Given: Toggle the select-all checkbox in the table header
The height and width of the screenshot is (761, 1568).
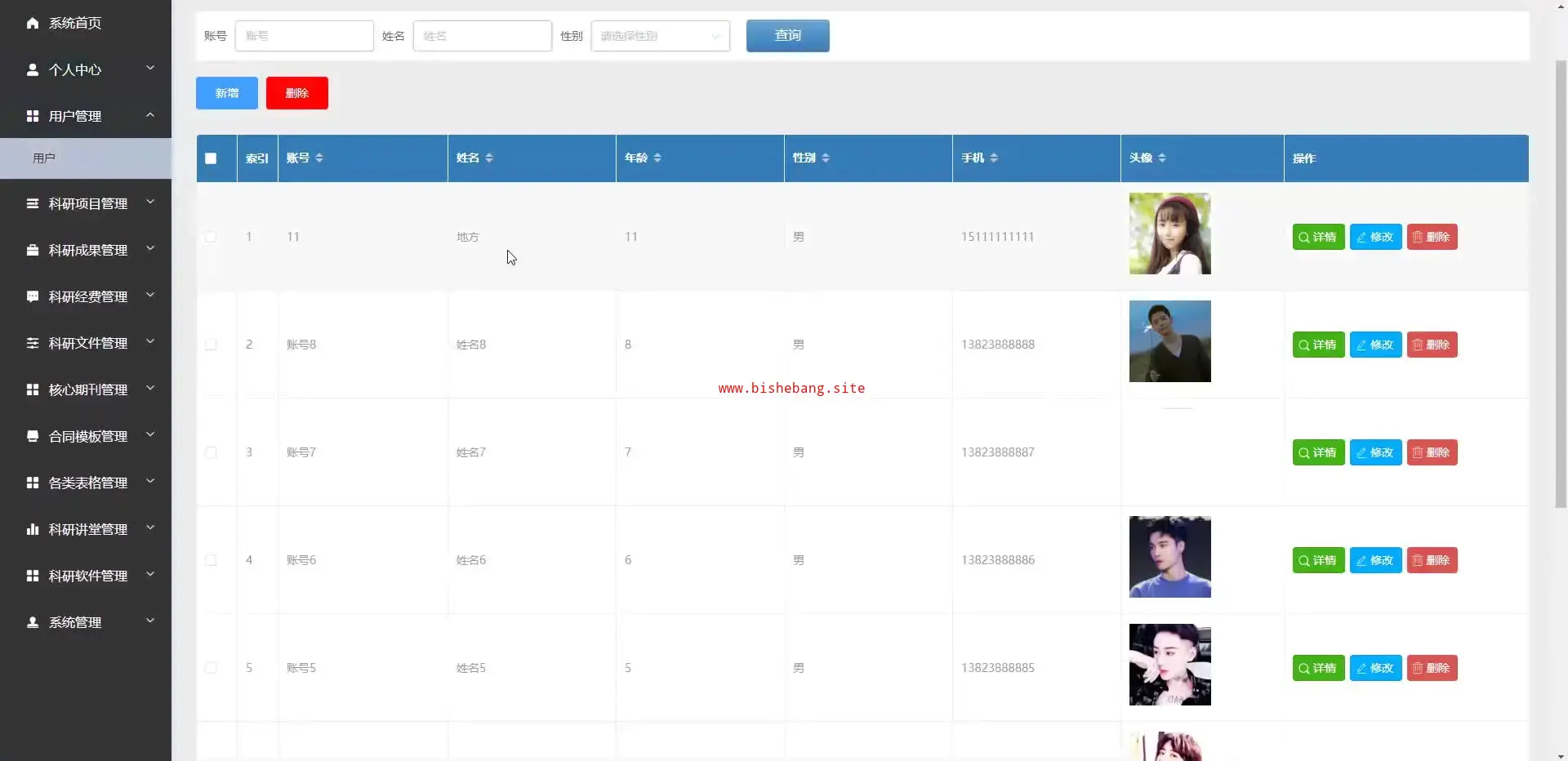Looking at the screenshot, I should (211, 158).
